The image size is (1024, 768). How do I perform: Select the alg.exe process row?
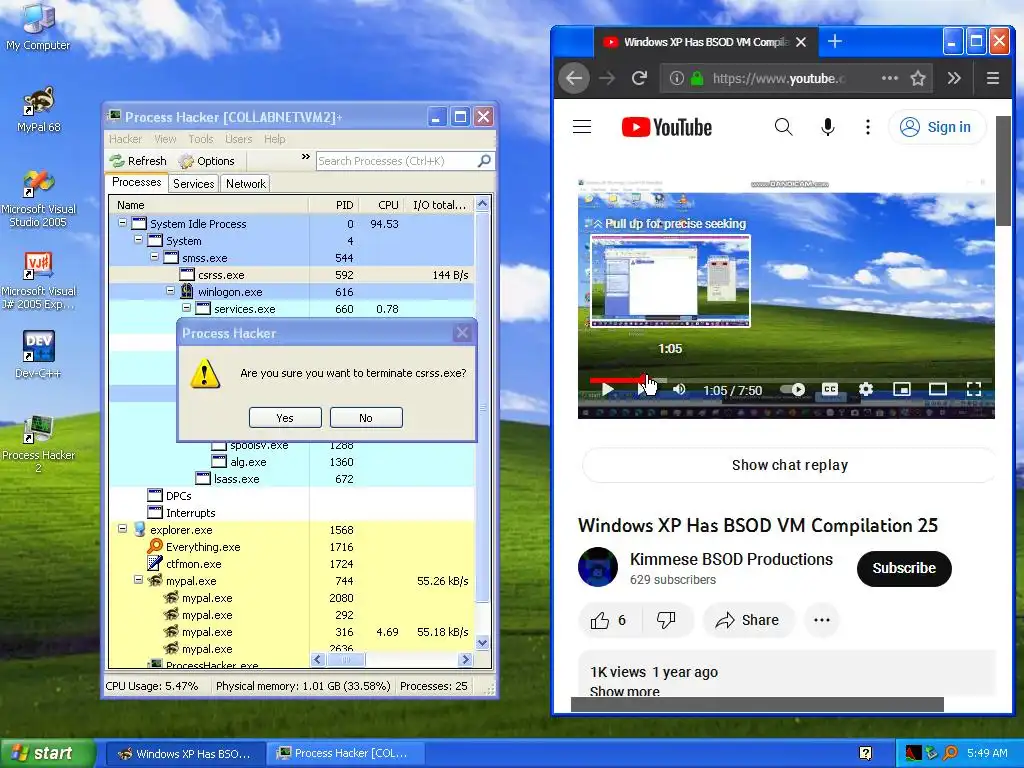[291, 462]
